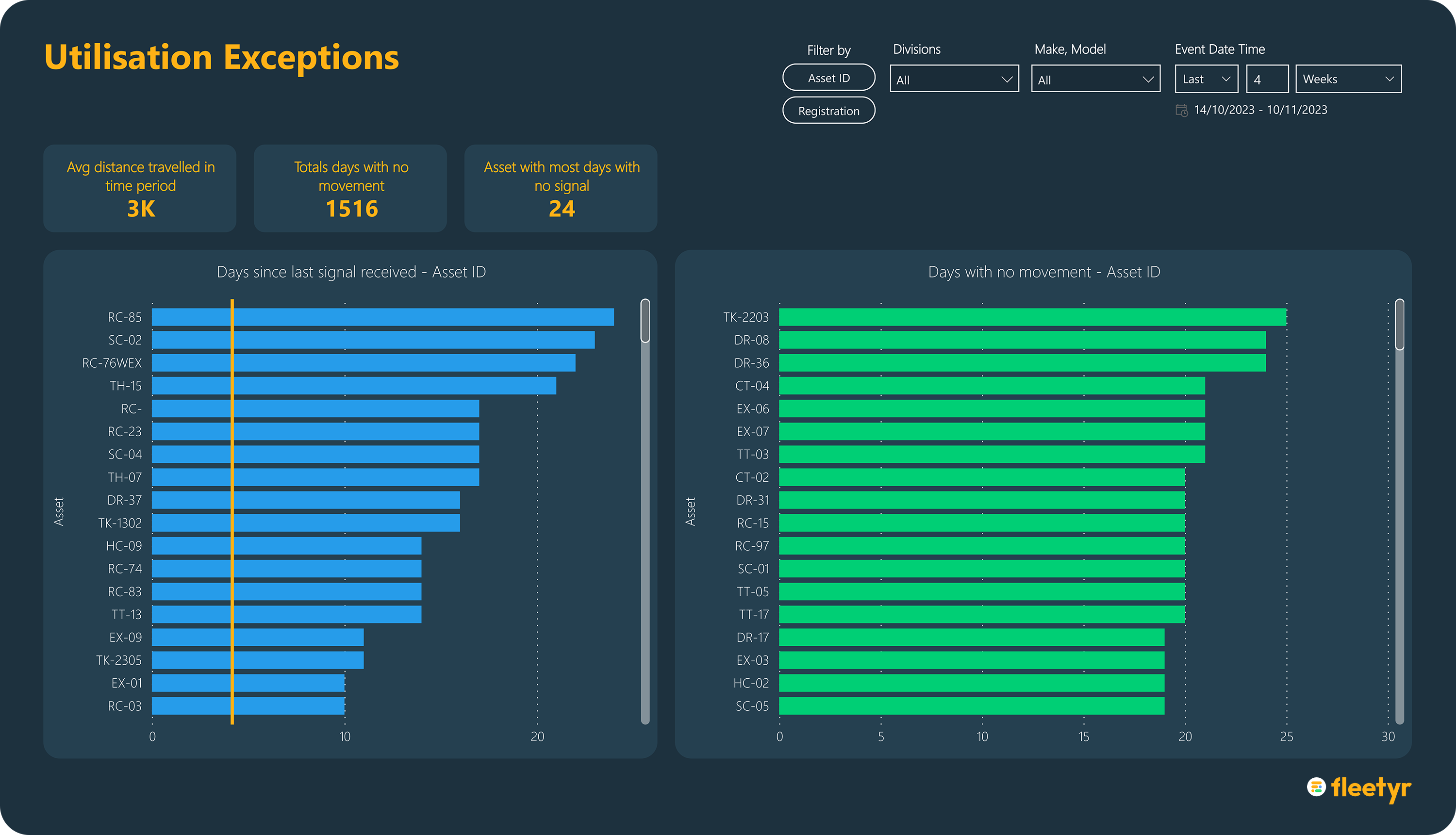Screen dimensions: 1456x835
Task: Select the EX-07 green bar
Action: click(x=992, y=431)
